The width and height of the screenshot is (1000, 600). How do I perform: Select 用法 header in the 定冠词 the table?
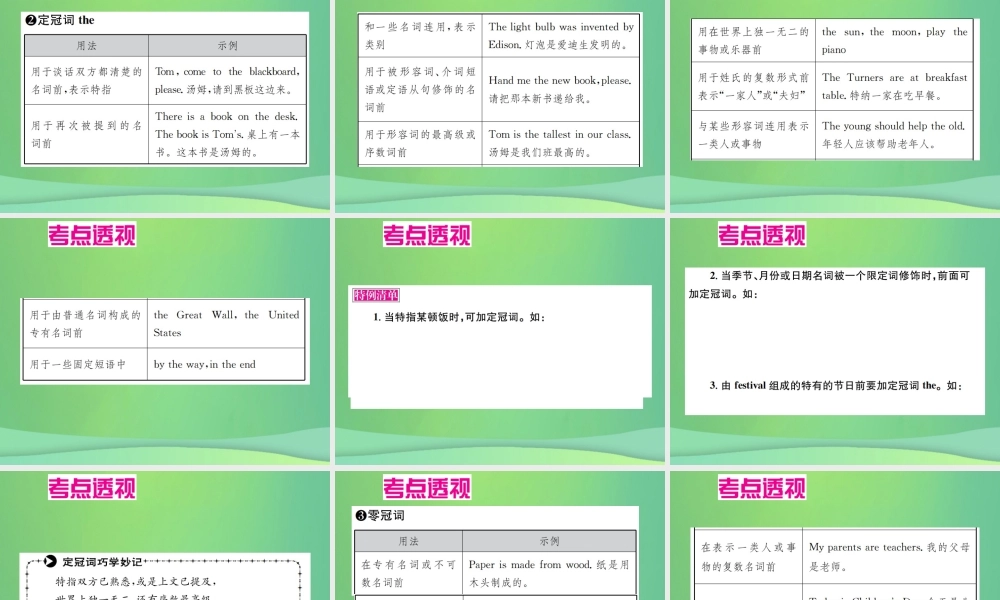pos(87,46)
